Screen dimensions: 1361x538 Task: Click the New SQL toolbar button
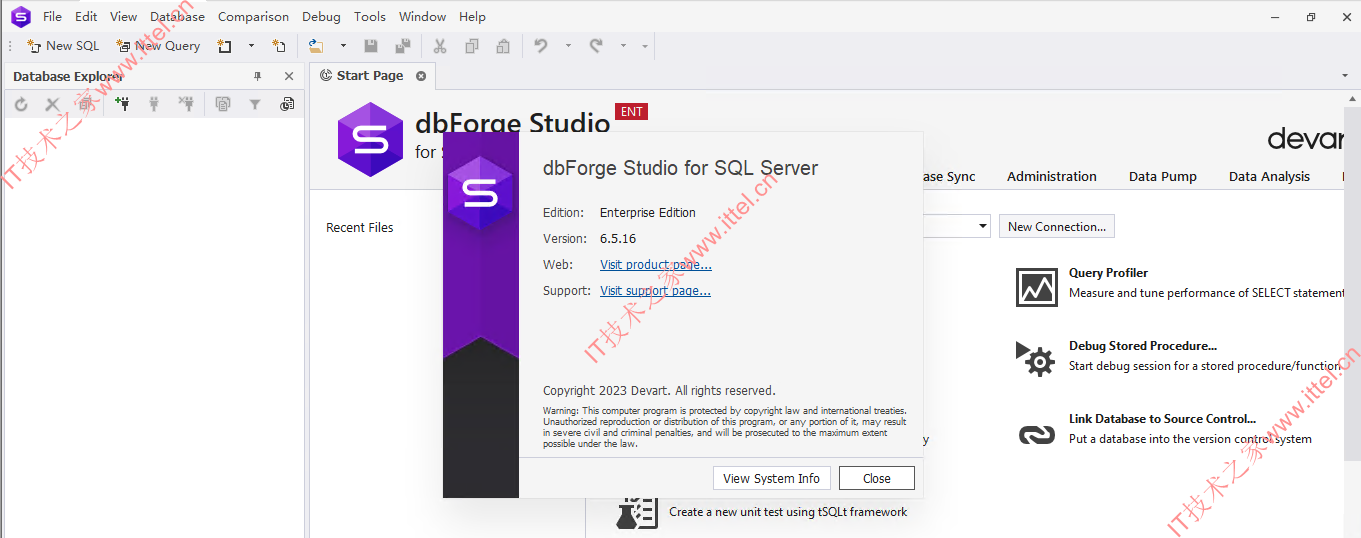pyautogui.click(x=62, y=46)
